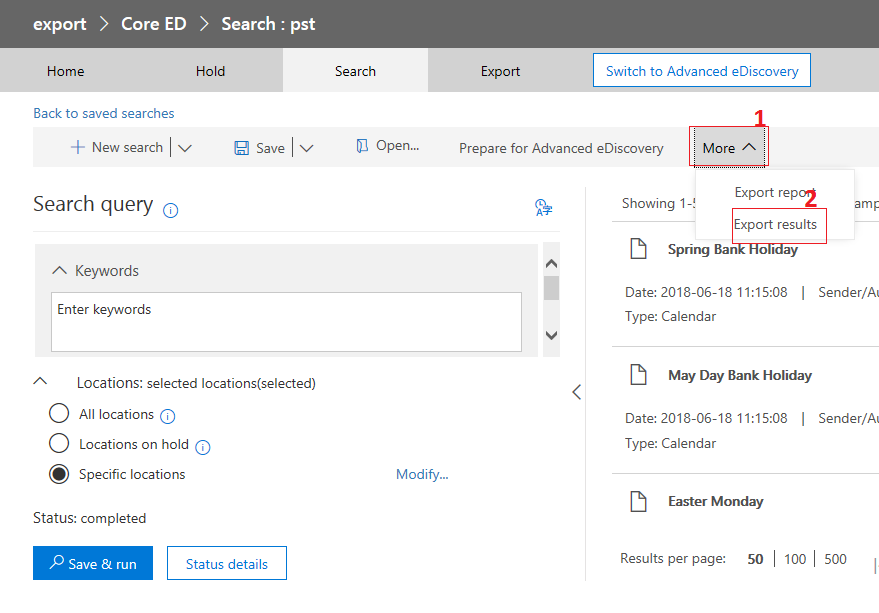This screenshot has width=879, height=613.
Task: Click the Save floppy disk icon
Action: point(242,148)
